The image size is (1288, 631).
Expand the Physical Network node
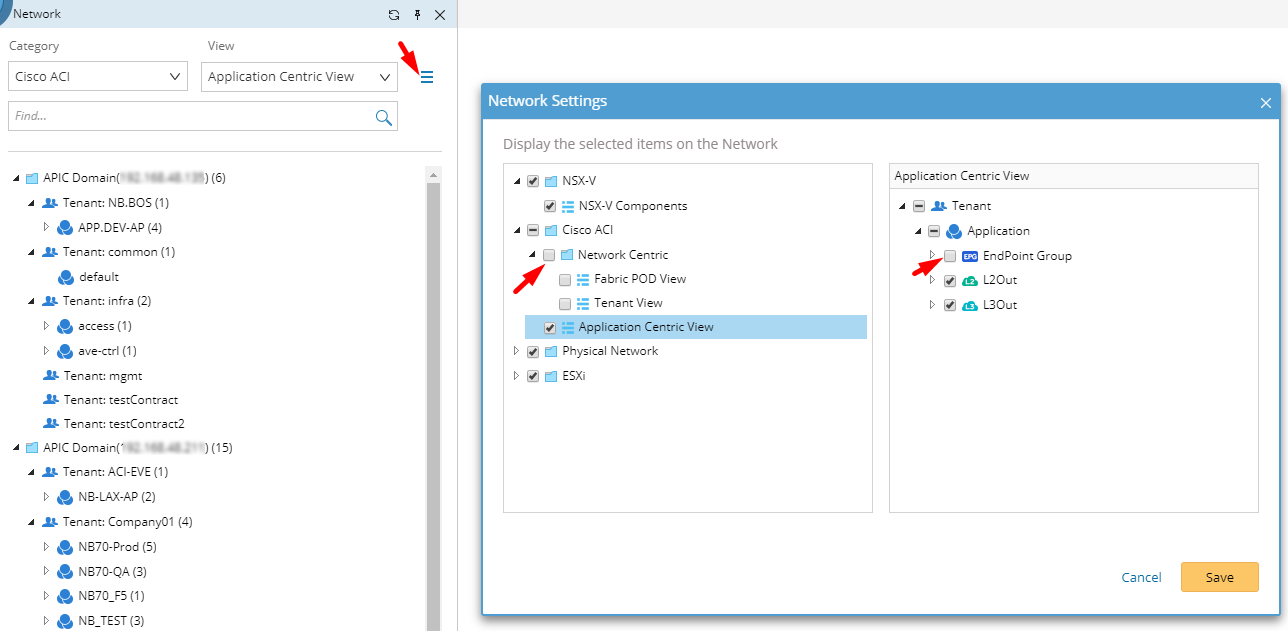tap(517, 351)
